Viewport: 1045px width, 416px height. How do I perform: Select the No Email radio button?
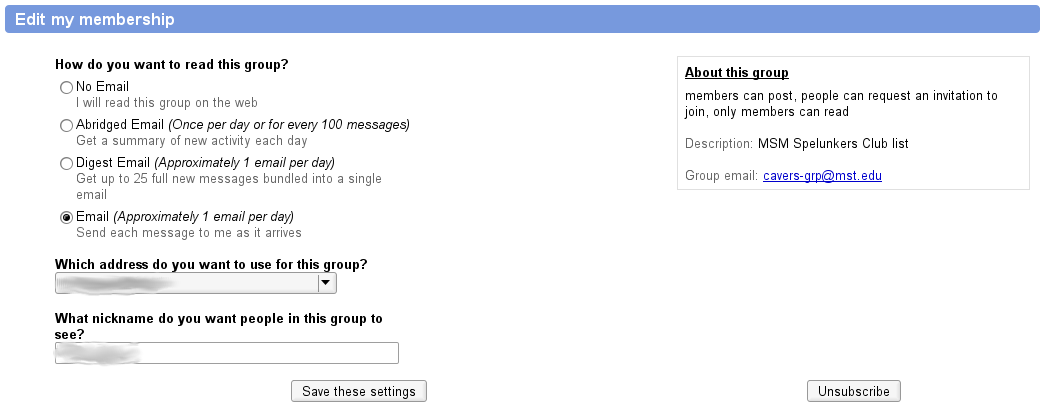(66, 87)
